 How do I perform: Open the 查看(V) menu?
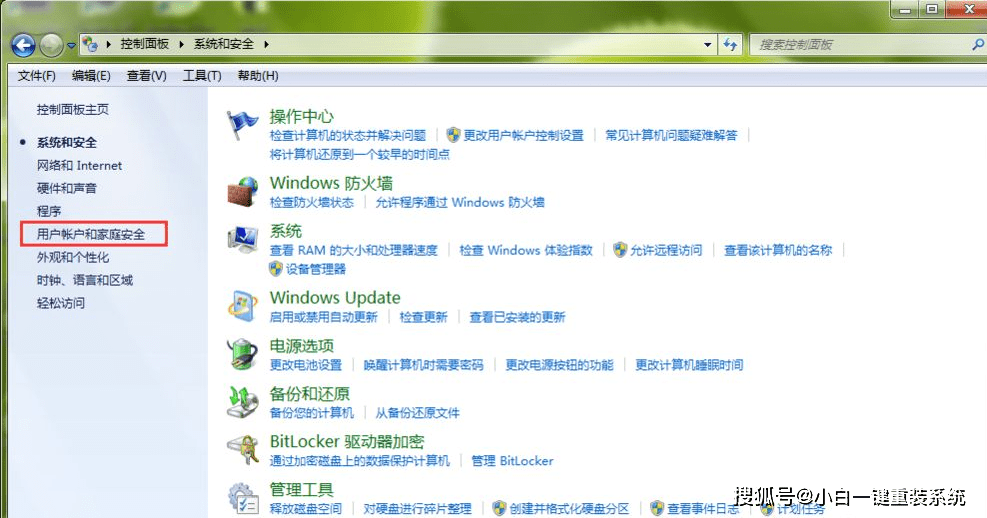[147, 76]
